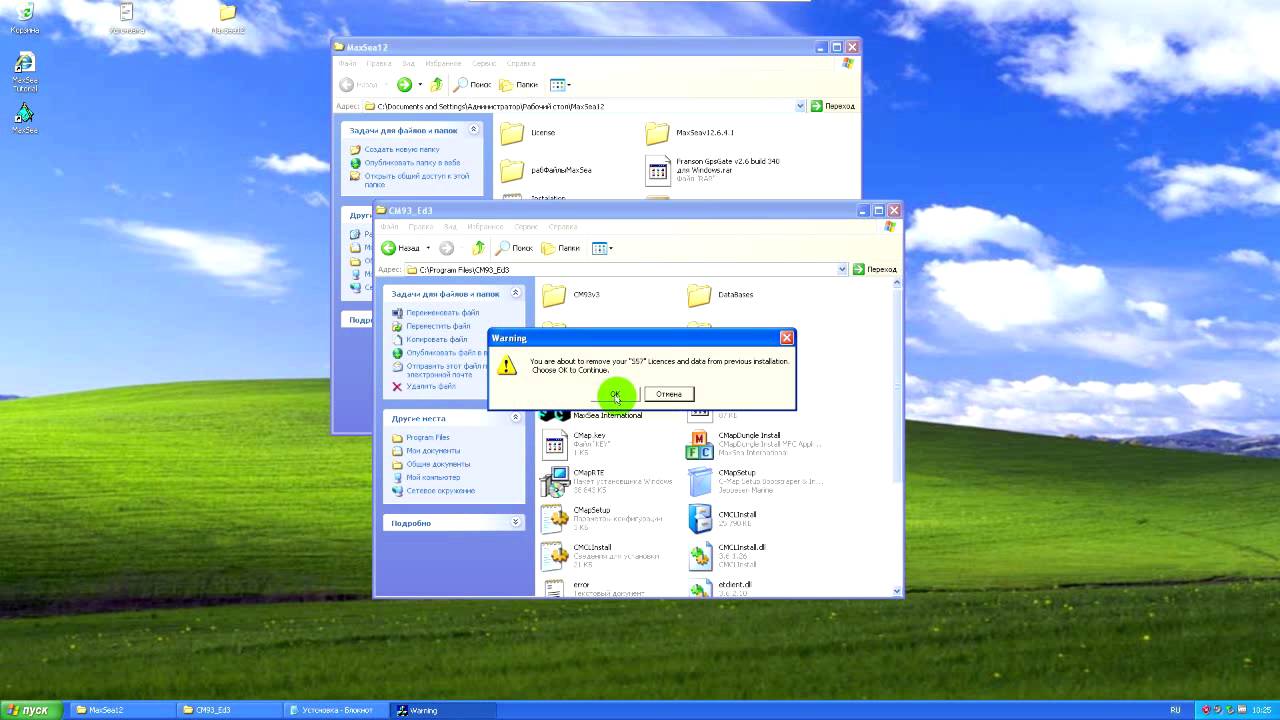Select the CMap.key file icon

coord(554,444)
